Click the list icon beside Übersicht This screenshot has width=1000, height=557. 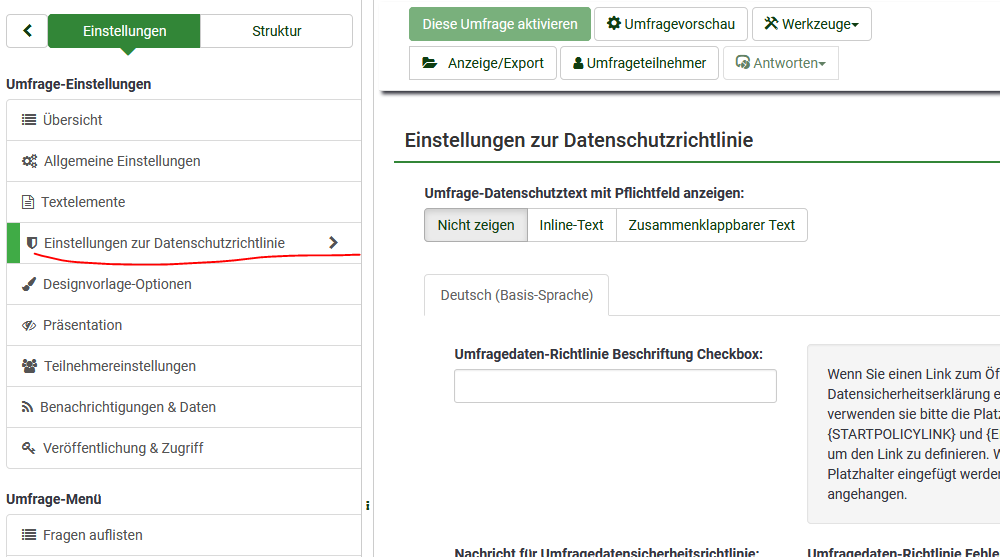(x=29, y=120)
